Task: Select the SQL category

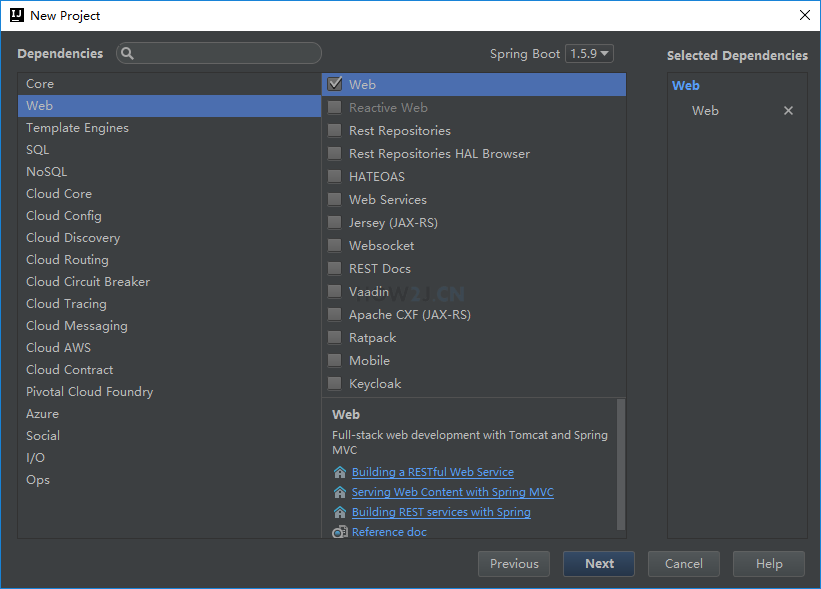Action: [x=37, y=150]
